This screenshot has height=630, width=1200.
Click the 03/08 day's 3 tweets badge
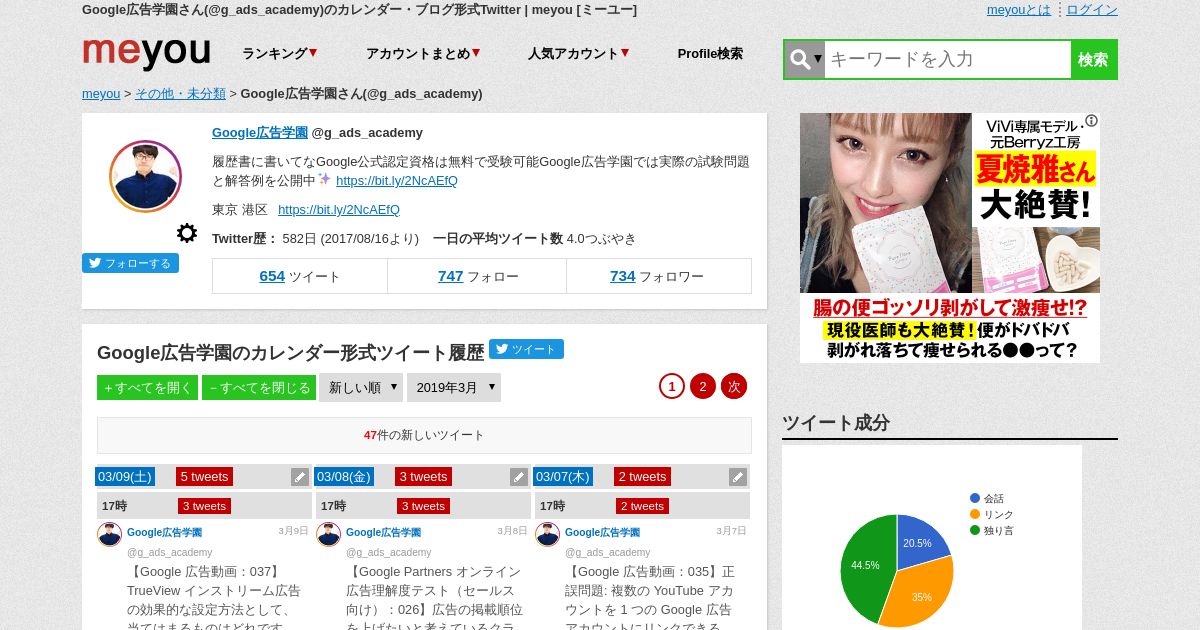tap(423, 476)
